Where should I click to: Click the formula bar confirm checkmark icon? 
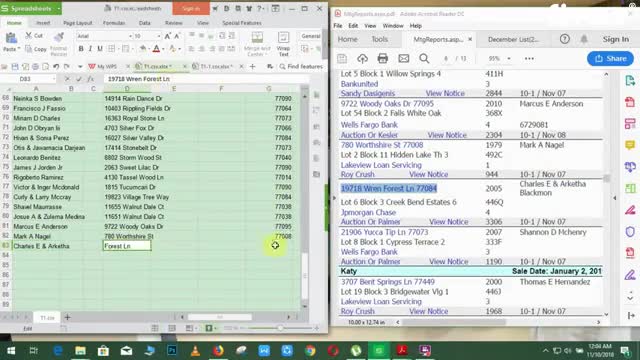79,79
